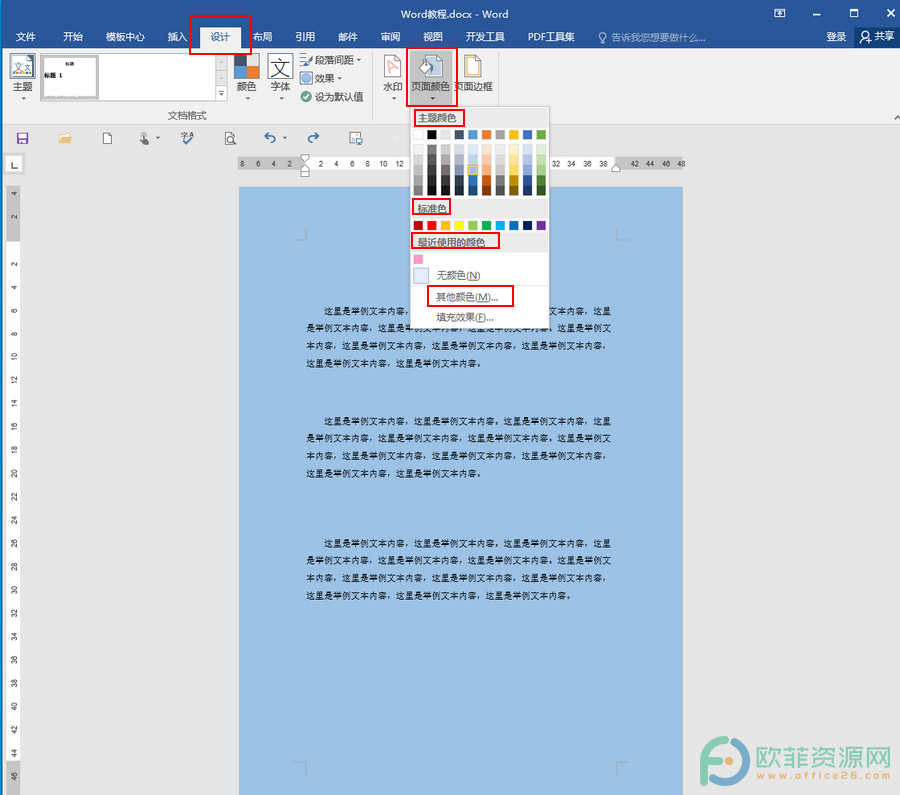Click the Open folder icon in quick toolbar
Screen dimensions: 900x795
65,138
